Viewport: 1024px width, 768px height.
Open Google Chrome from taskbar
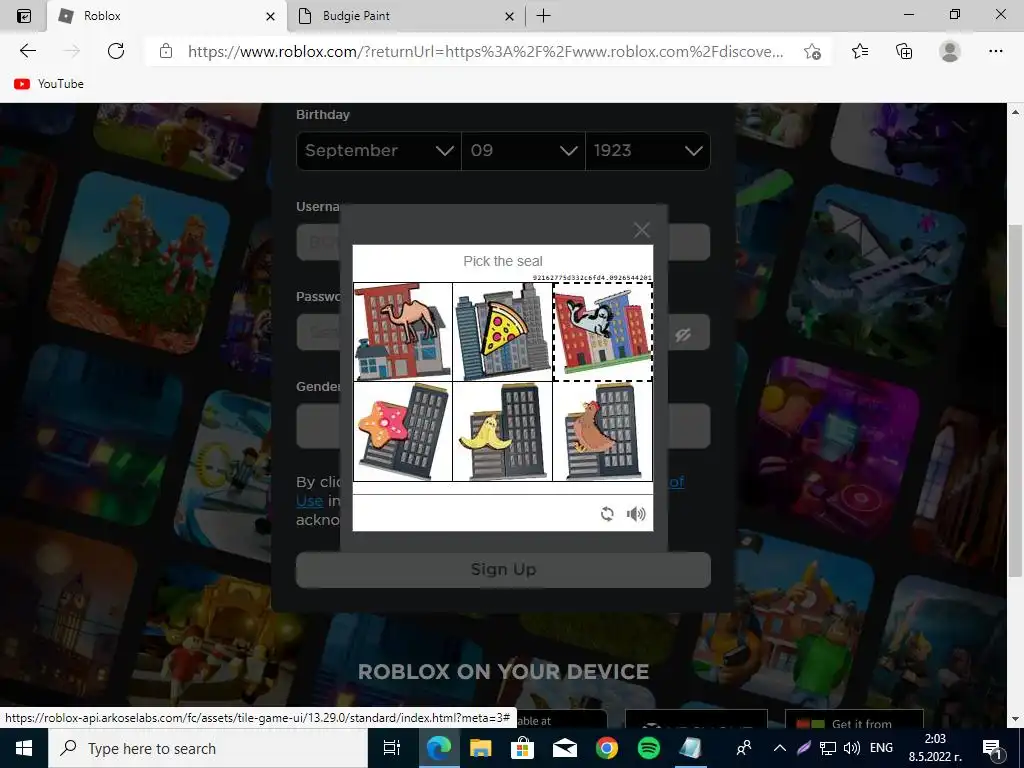pyautogui.click(x=607, y=748)
